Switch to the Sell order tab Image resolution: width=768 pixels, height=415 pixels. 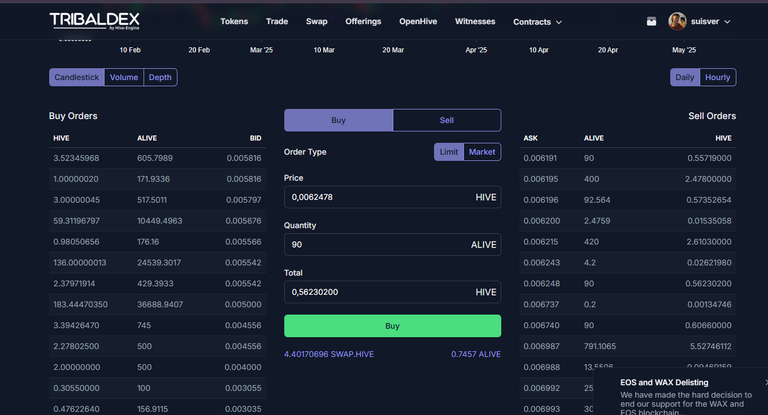447,120
